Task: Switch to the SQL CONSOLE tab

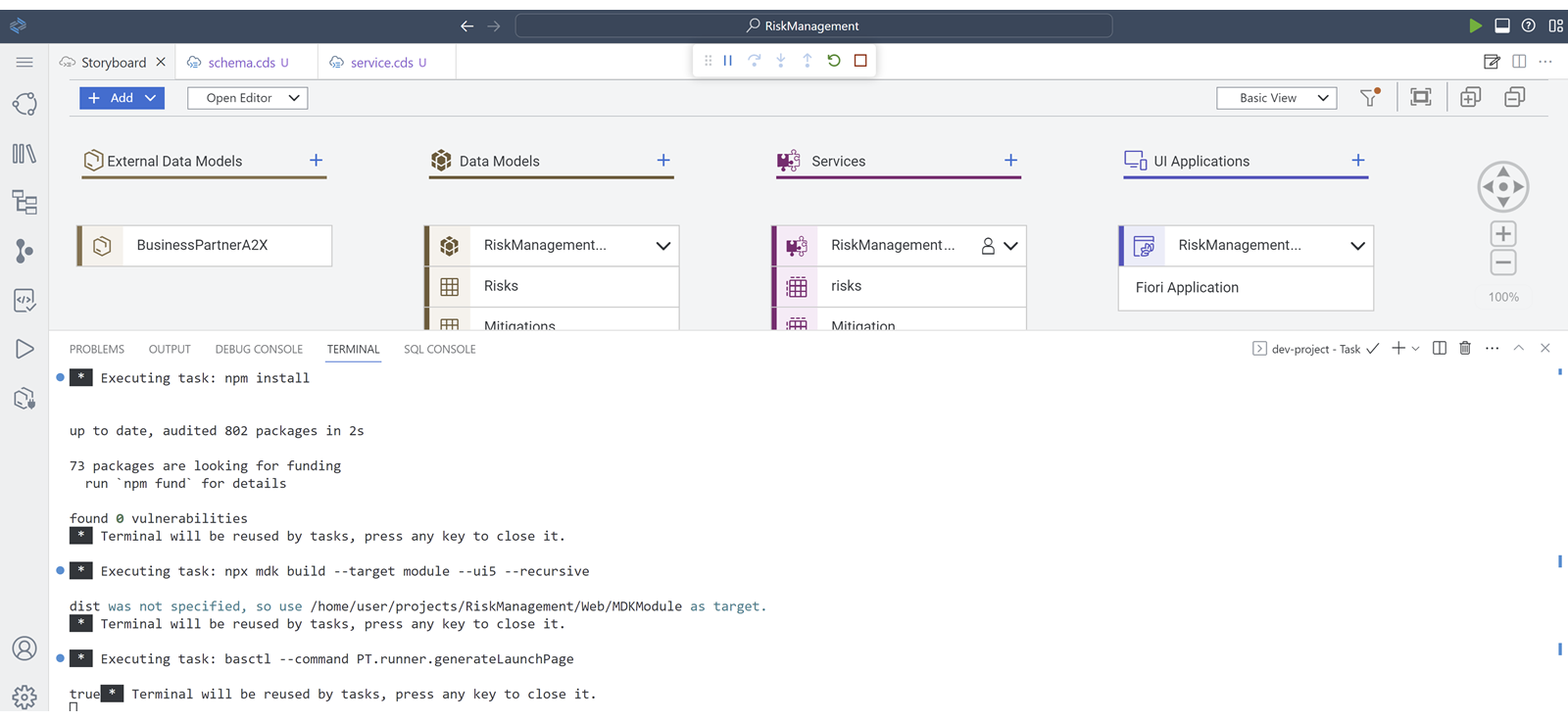Action: coord(440,350)
